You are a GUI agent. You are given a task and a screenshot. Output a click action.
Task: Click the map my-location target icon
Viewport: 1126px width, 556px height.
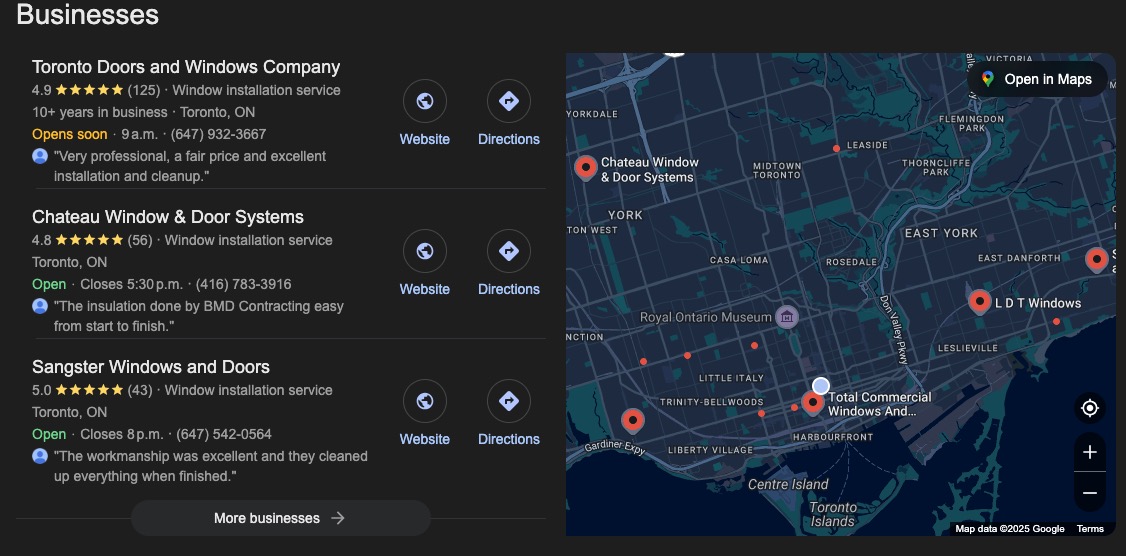point(1089,408)
